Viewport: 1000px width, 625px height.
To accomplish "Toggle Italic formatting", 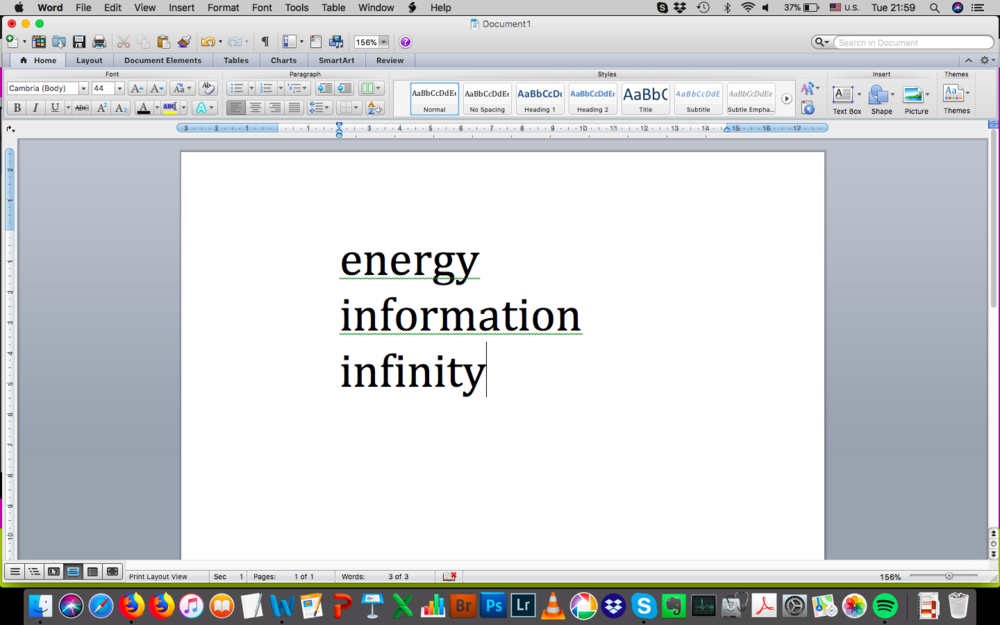I will click(35, 108).
